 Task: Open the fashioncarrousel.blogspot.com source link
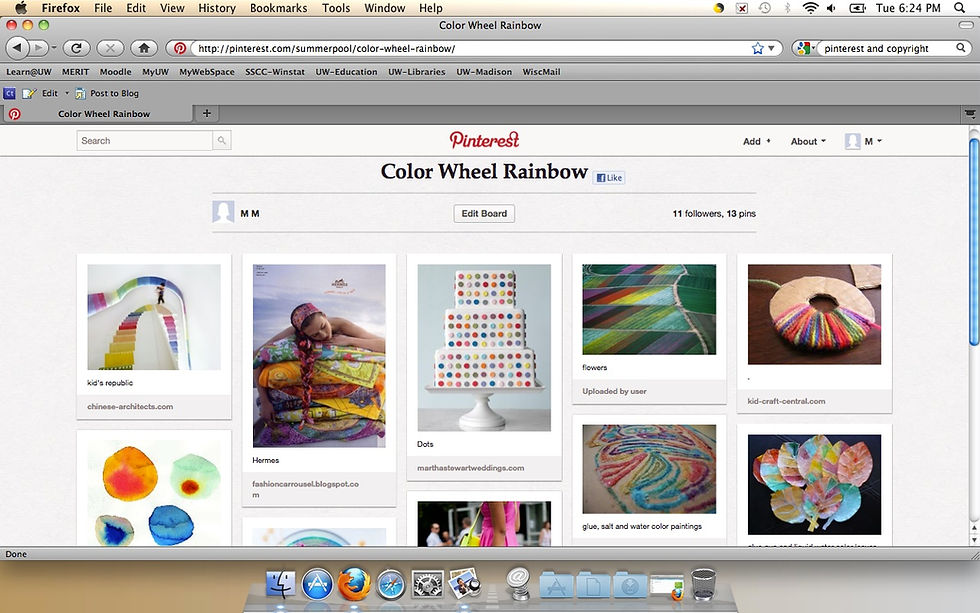tap(306, 489)
